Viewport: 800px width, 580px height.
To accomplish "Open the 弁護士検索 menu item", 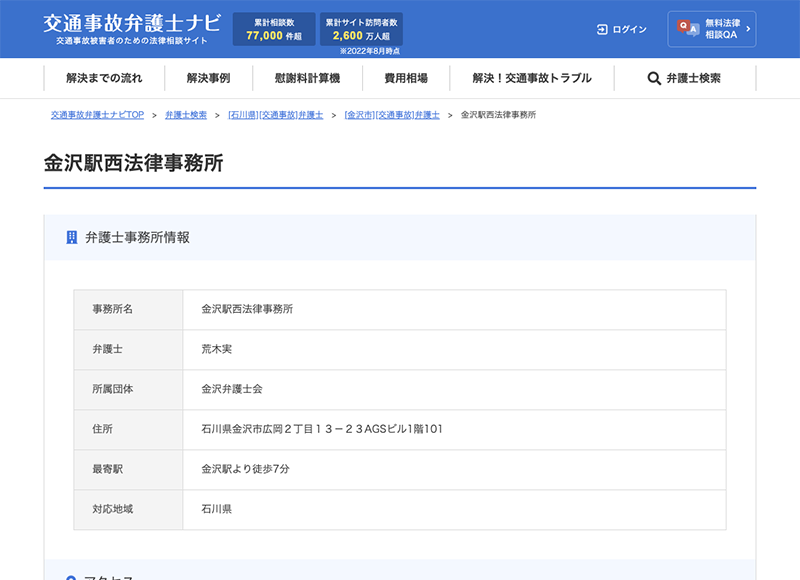I will (685, 78).
